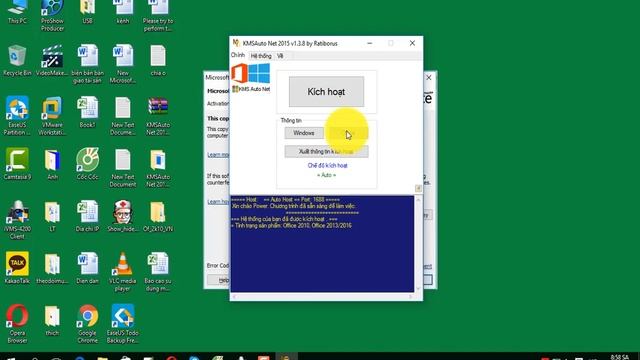Select New Text Docume... file beside Book1
Viewport: 640px width, 360px height.
click(122, 116)
